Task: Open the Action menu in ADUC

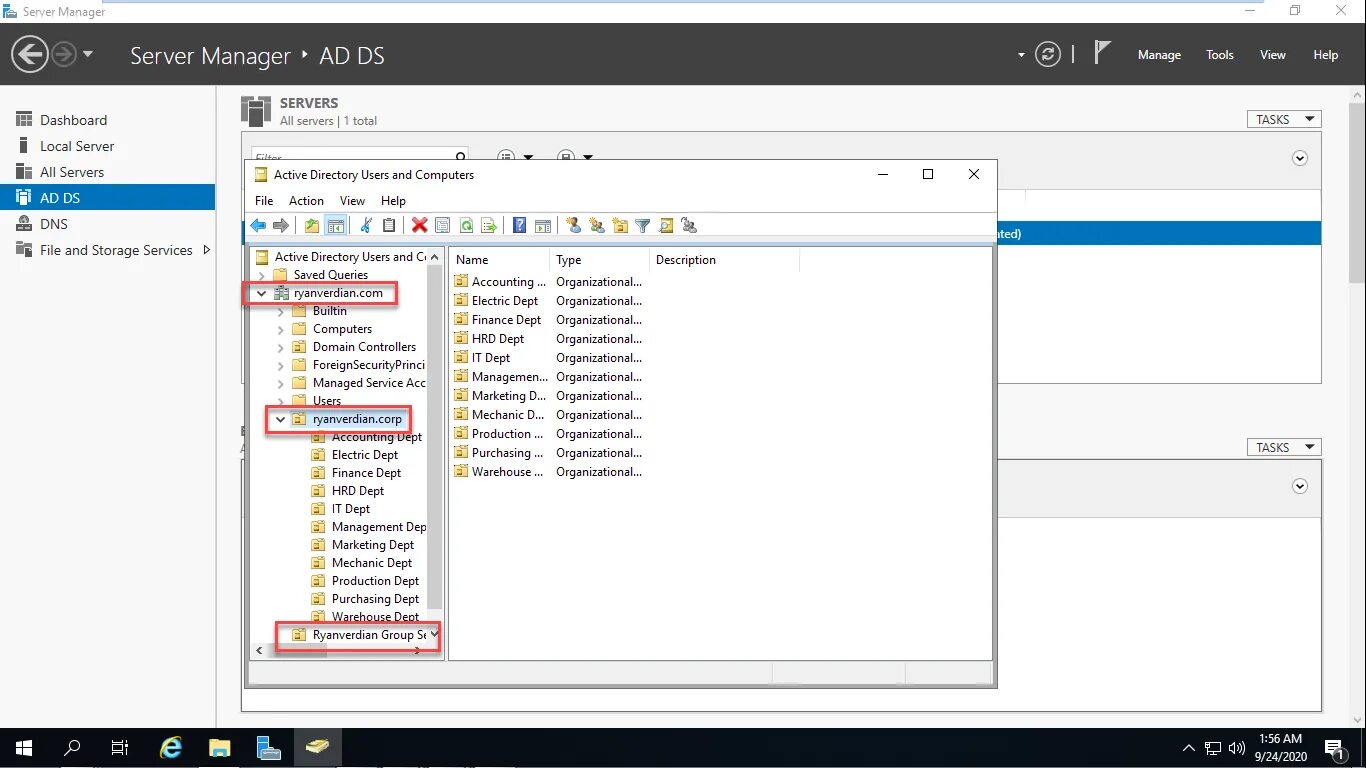Action: 306,201
